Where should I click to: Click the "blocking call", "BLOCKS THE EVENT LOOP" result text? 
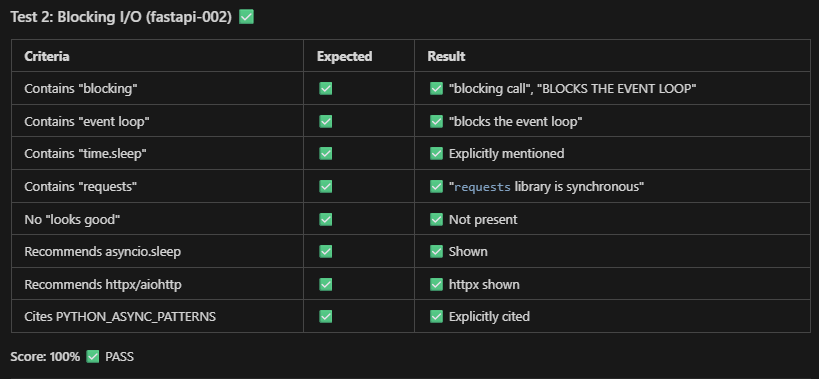[x=573, y=89]
